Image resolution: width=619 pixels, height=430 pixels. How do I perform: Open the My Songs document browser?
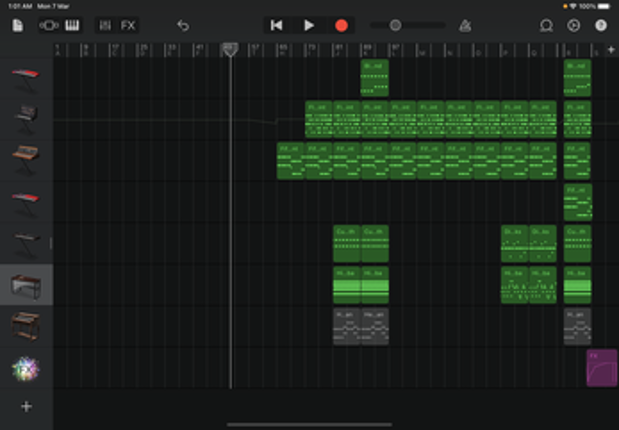coord(18,25)
